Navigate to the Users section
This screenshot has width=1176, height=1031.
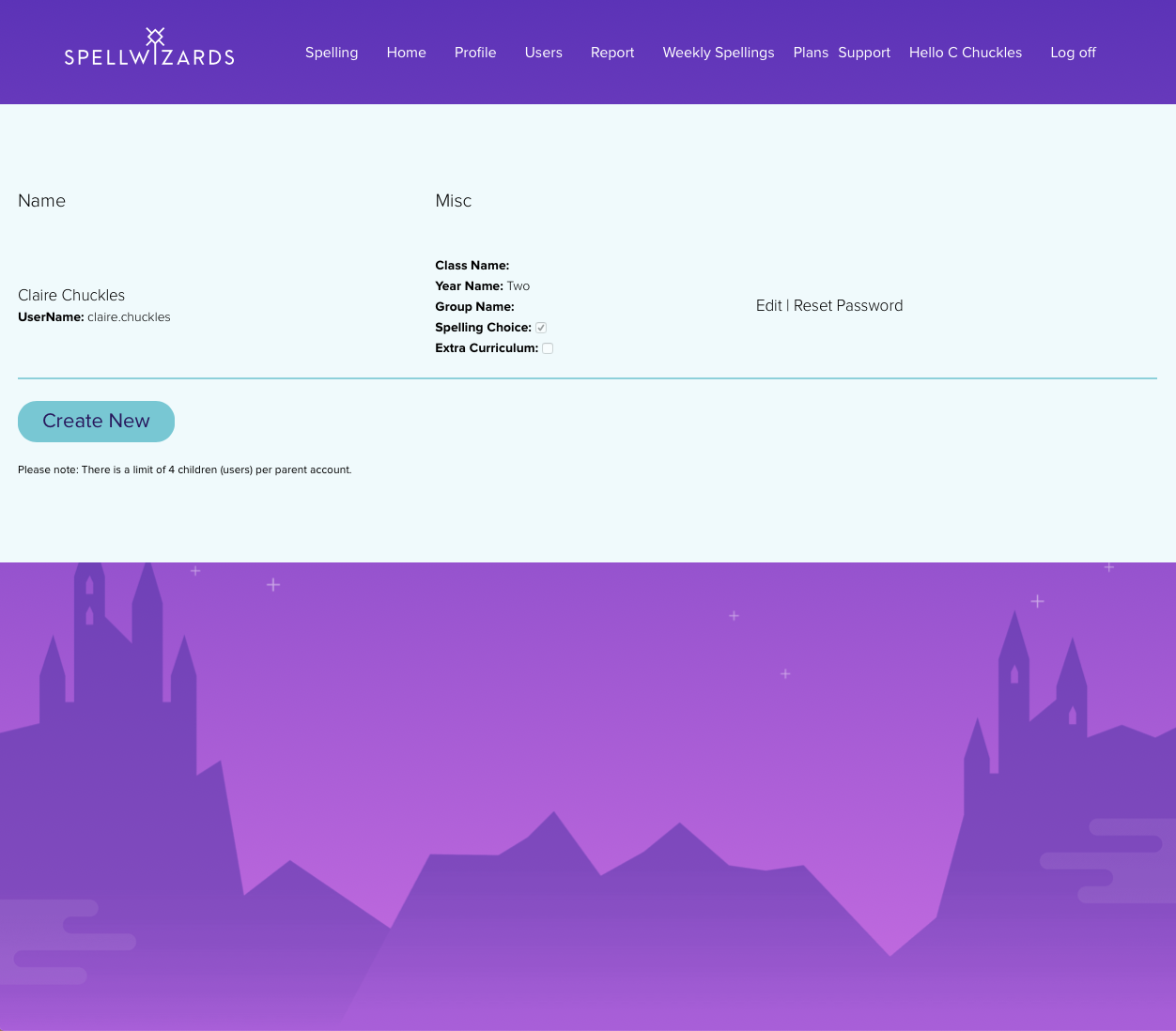(x=543, y=53)
